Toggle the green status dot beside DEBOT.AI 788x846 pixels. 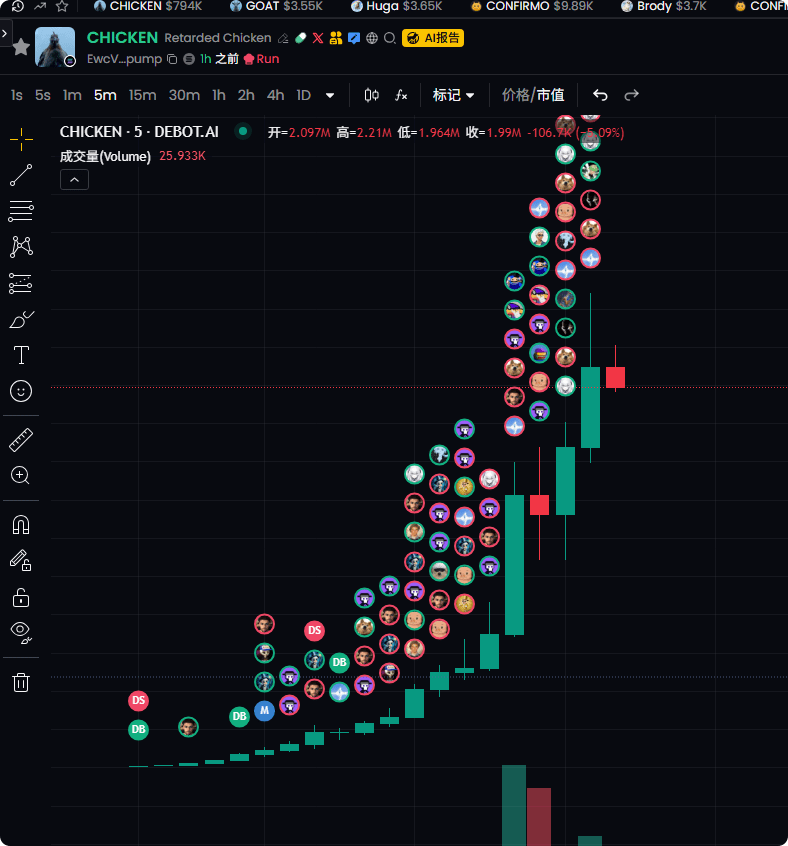pyautogui.click(x=243, y=131)
